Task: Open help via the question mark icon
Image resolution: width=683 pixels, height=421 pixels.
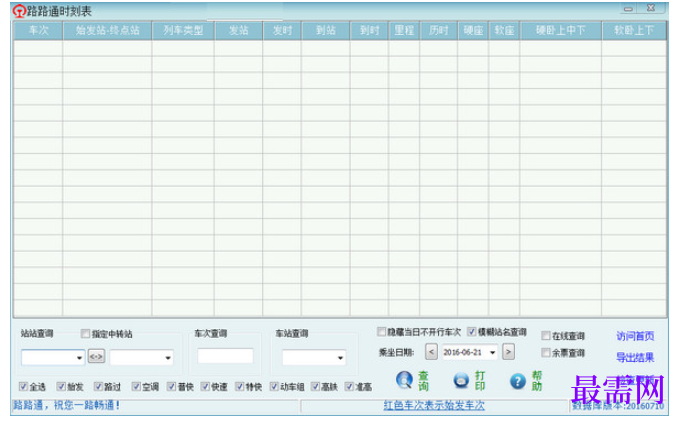Action: point(517,381)
